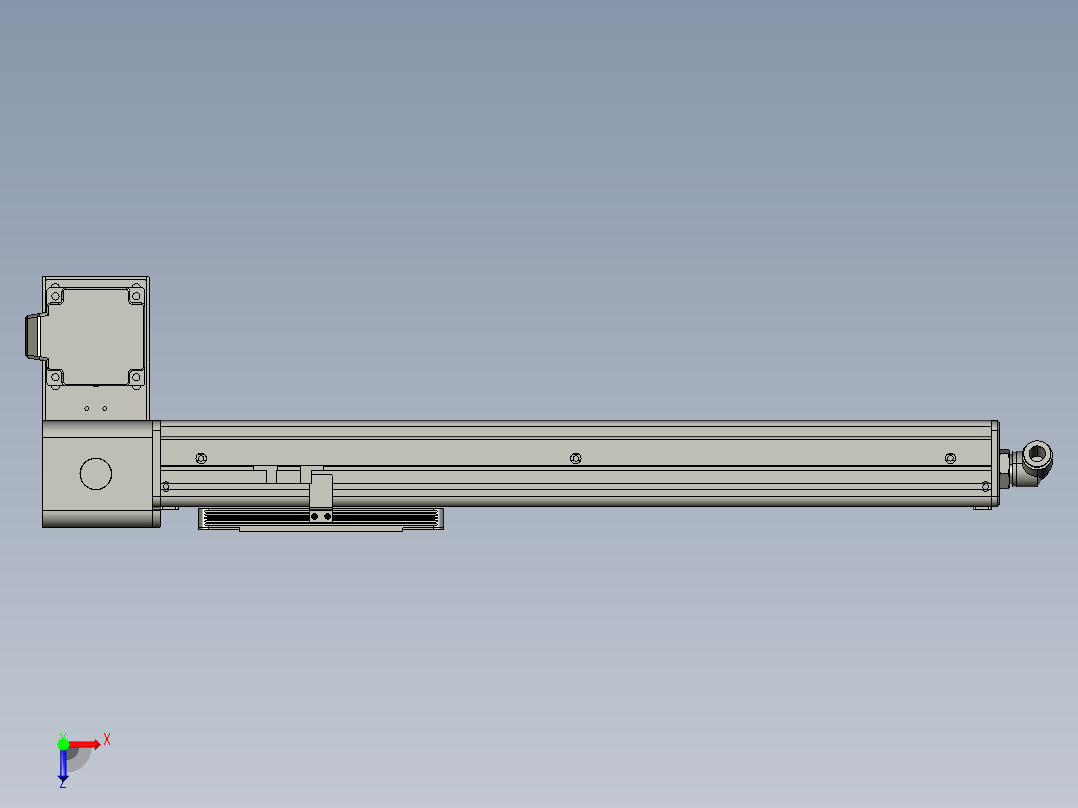The width and height of the screenshot is (1078, 808).
Task: Select the motor's top-right mounting screw
Action: tap(135, 296)
